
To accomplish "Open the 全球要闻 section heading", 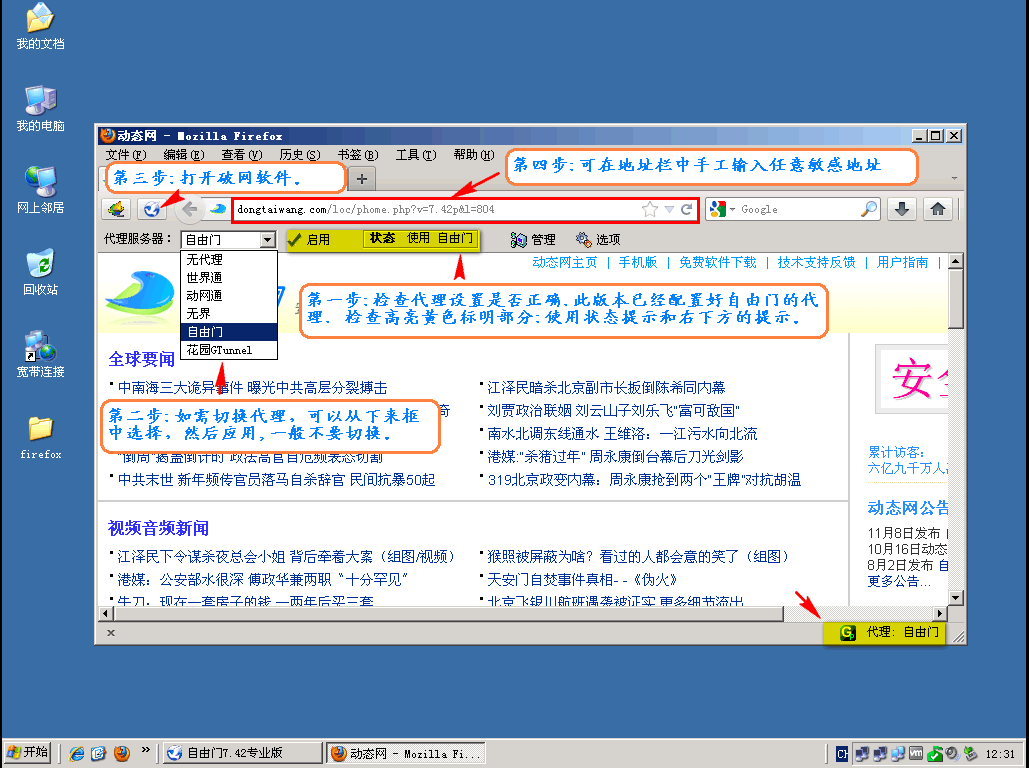I will tap(141, 359).
